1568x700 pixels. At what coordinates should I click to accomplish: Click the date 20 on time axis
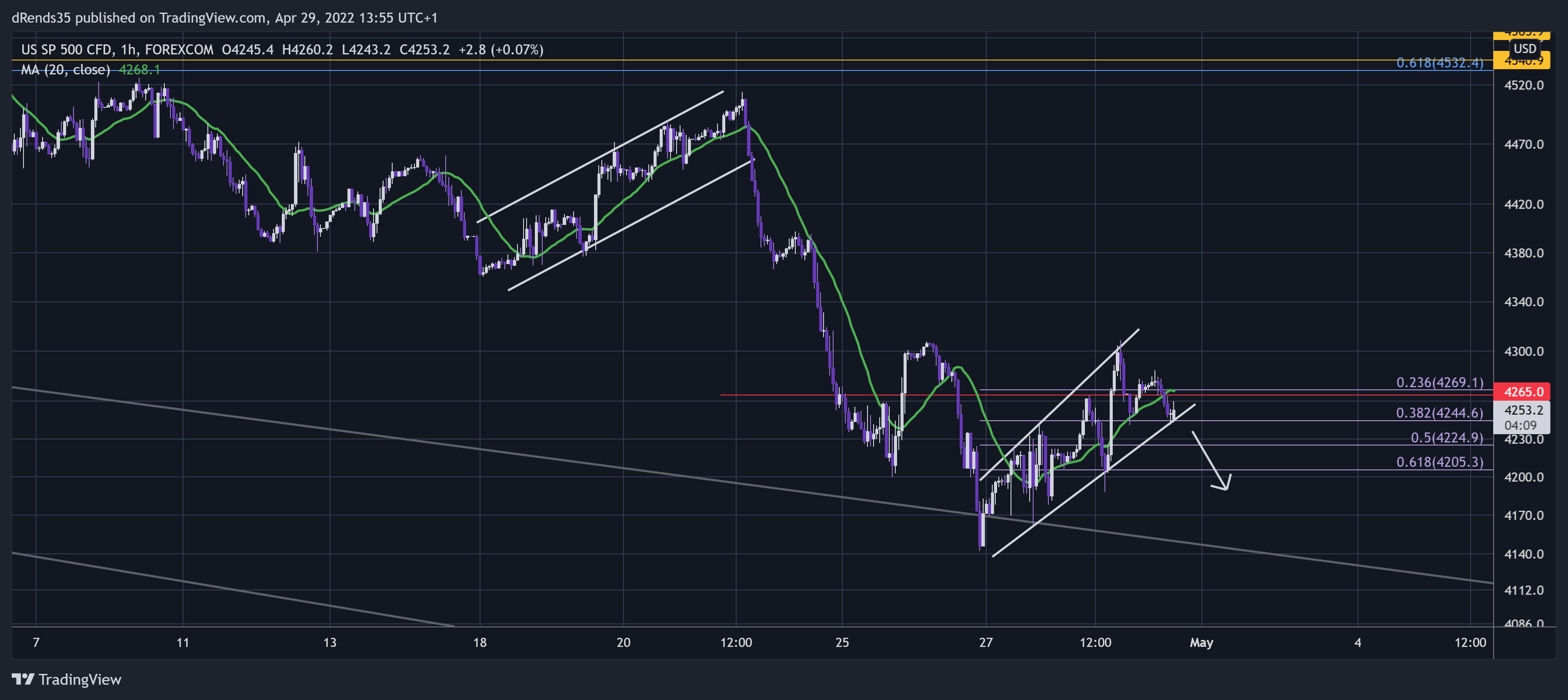623,642
